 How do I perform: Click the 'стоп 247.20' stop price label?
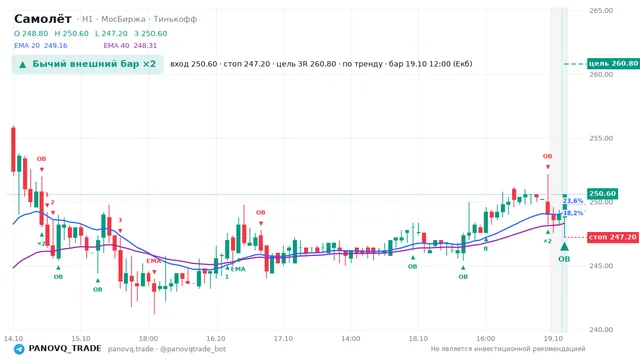pos(613,237)
